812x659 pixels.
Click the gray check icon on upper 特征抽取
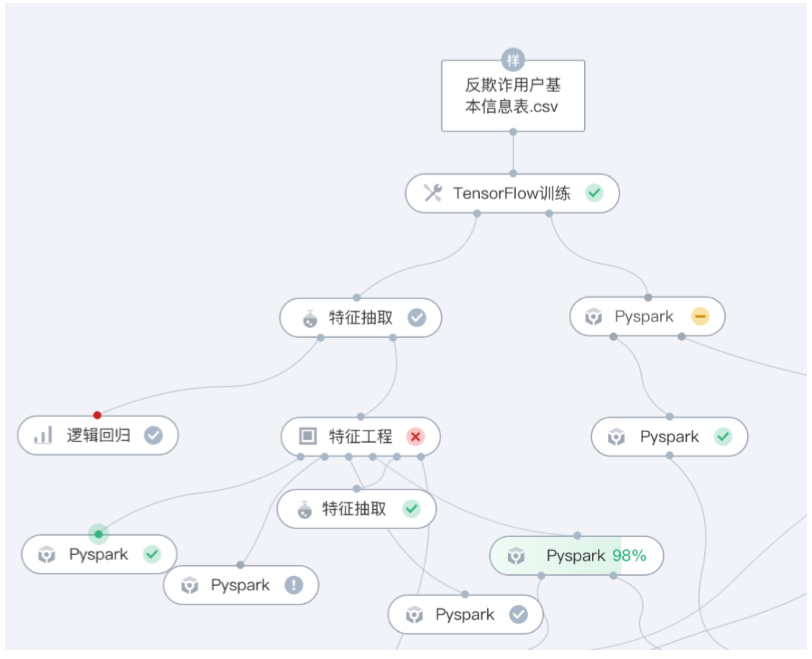(x=417, y=318)
